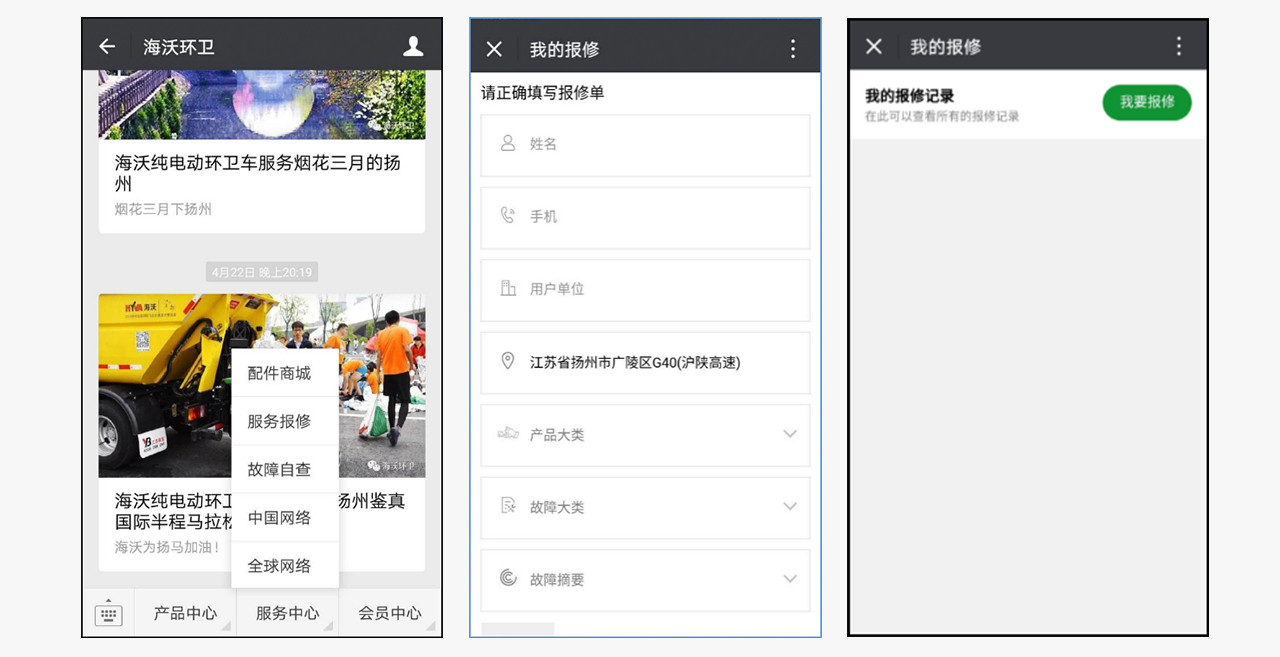The image size is (1280, 657).
Task: Open the 产品中心 bottom menu
Action: 185,613
